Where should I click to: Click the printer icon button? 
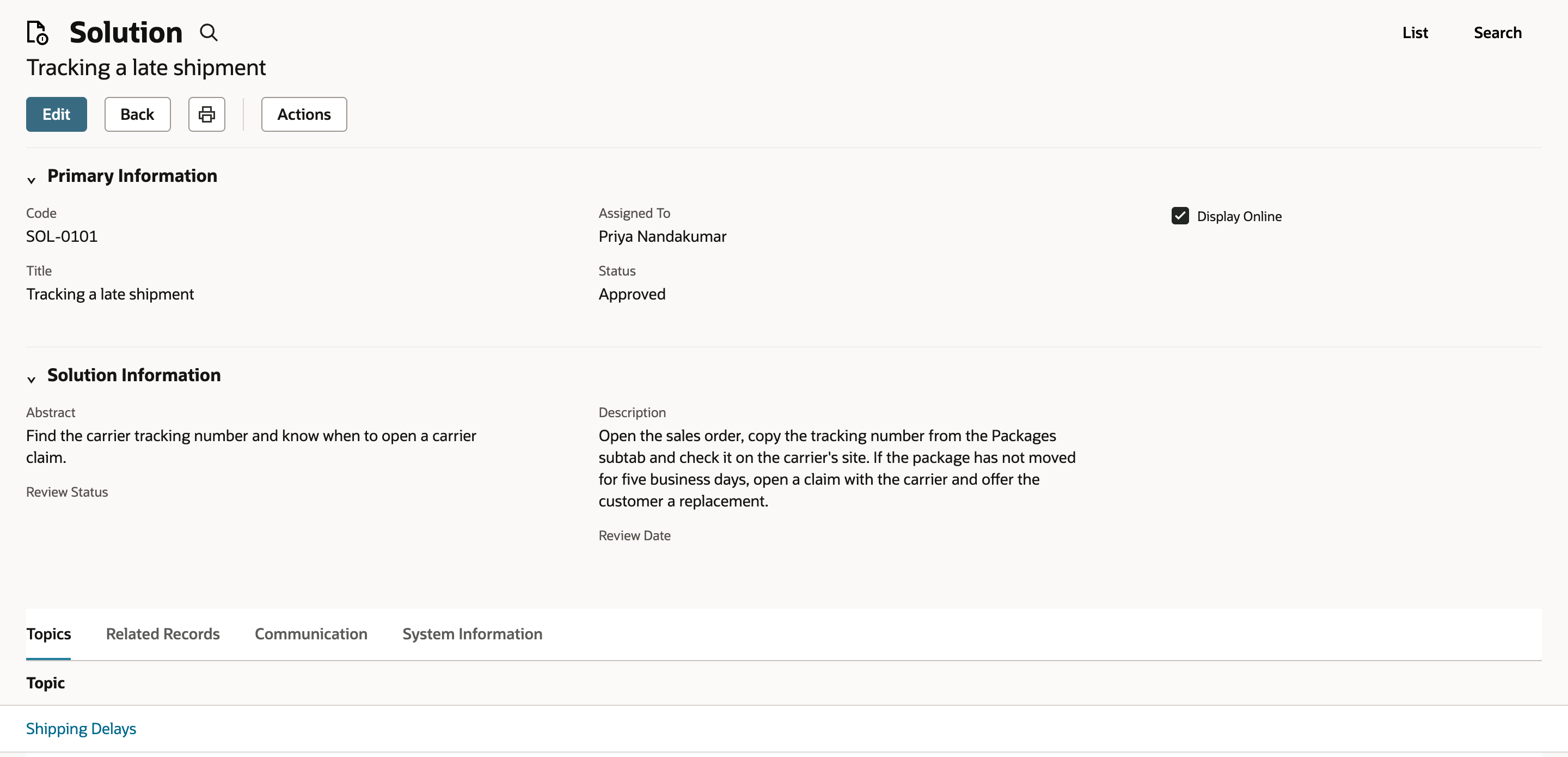[207, 114]
